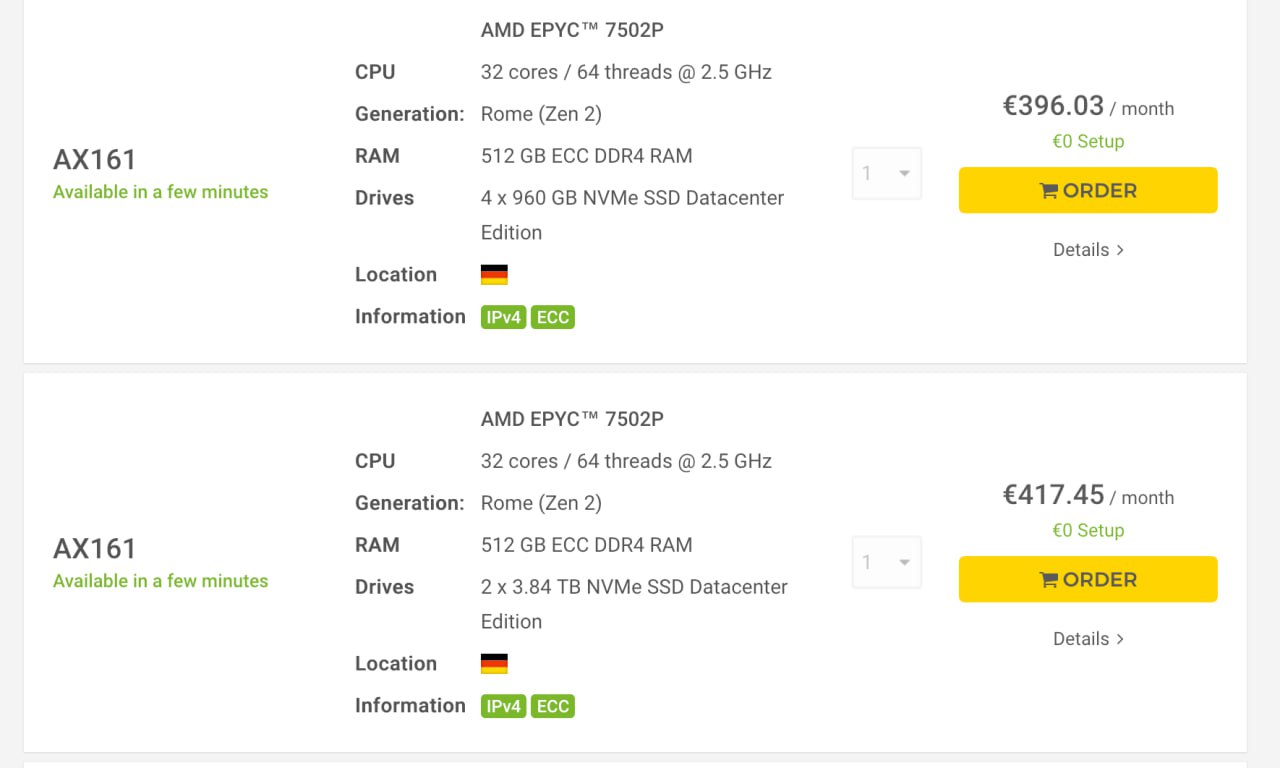This screenshot has height=768, width=1280.
Task: Click 'Available in a few minutes' on the €417.45 server
Action: [x=160, y=581]
